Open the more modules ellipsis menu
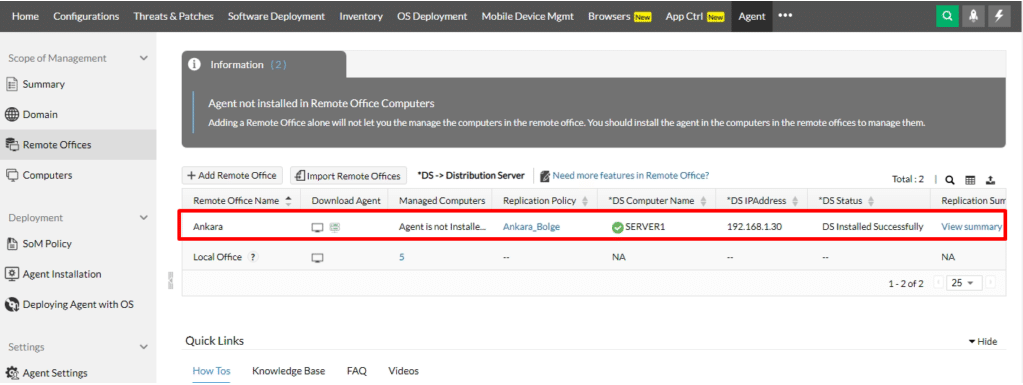The width and height of the screenshot is (1023, 385). tap(786, 16)
